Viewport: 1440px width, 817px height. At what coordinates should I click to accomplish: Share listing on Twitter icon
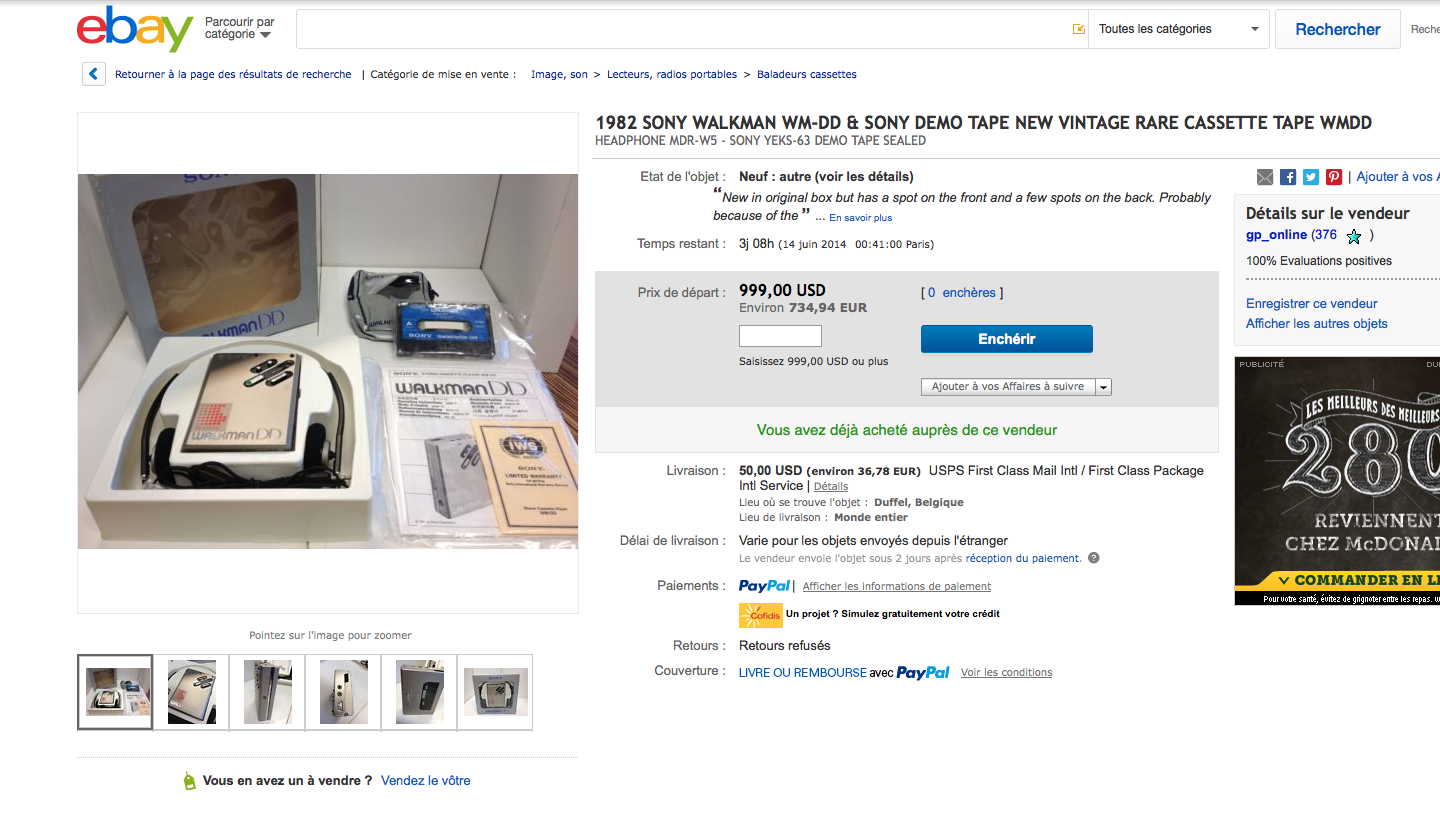coord(1311,177)
